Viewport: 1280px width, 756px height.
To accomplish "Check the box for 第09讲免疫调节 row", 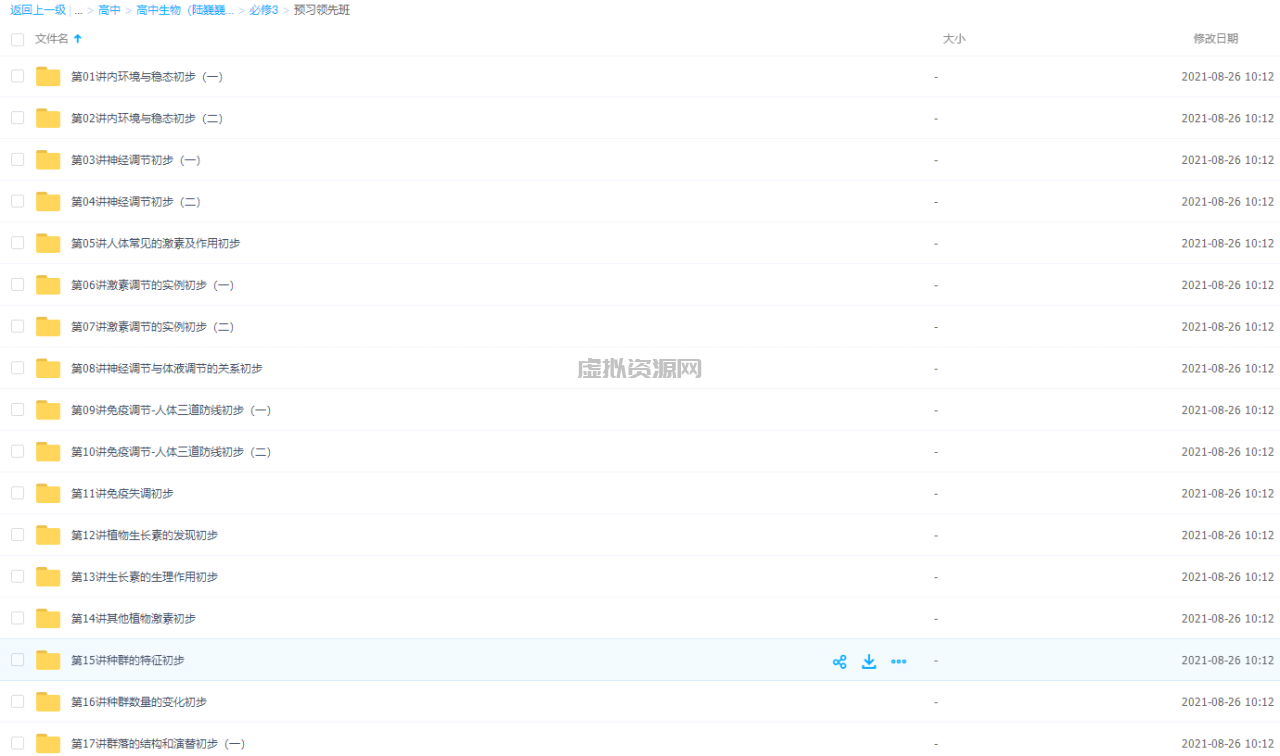I will pyautogui.click(x=17, y=409).
